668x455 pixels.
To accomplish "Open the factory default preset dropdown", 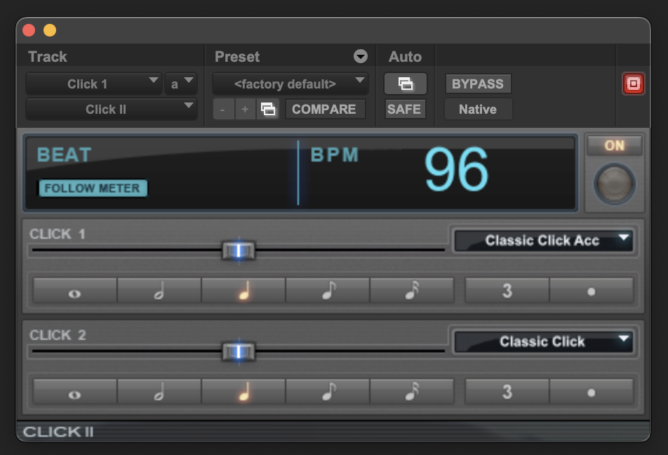I will pos(290,84).
